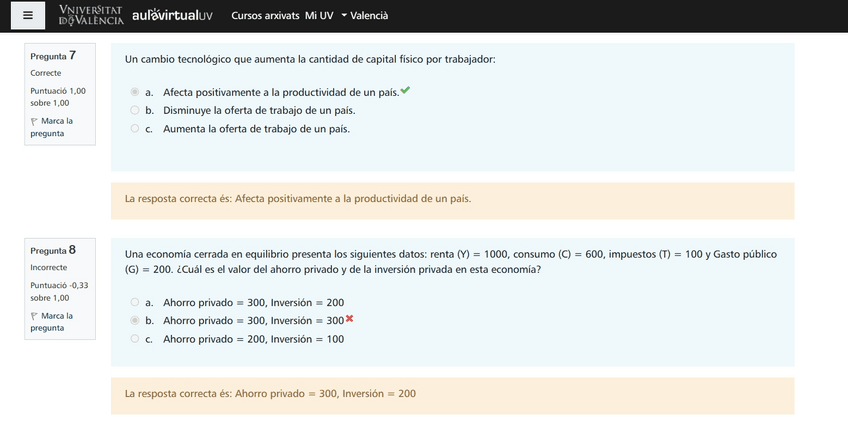Click the Pregunta 7 heading
848x421 pixels.
[x=53, y=55]
